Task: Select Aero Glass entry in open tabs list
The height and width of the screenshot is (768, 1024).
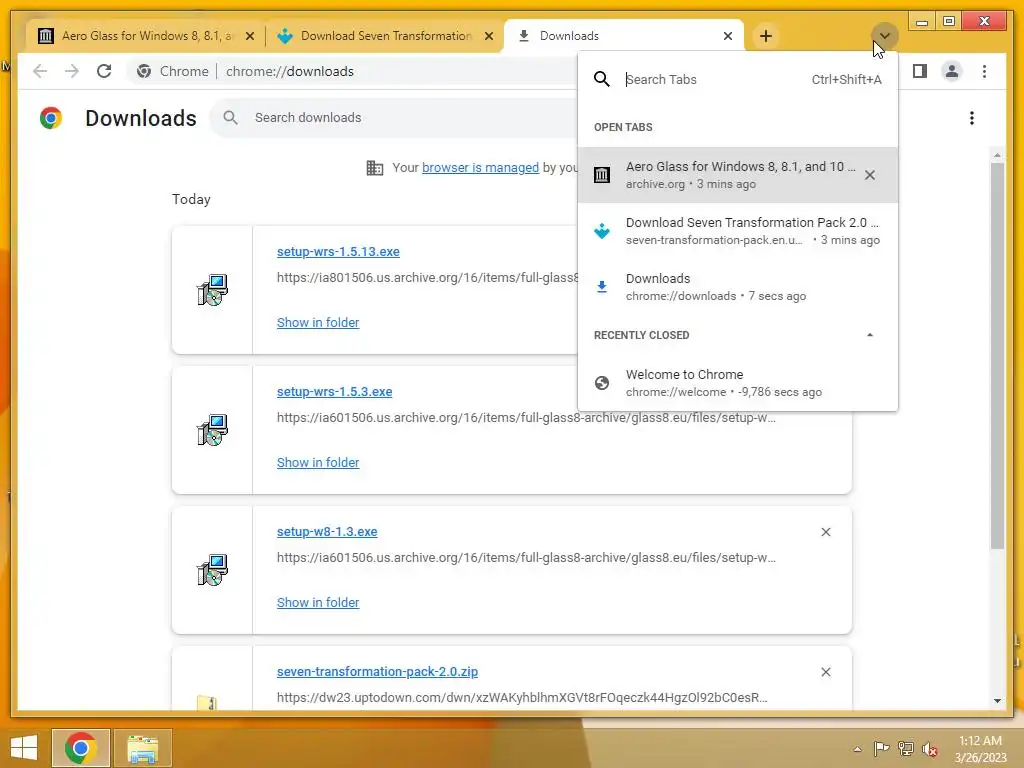Action: point(738,175)
